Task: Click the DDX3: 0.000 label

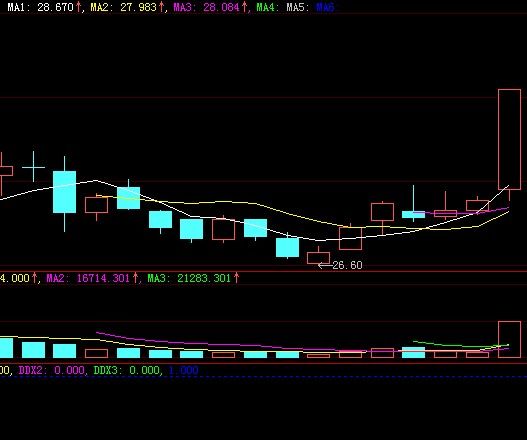Action: point(126,370)
